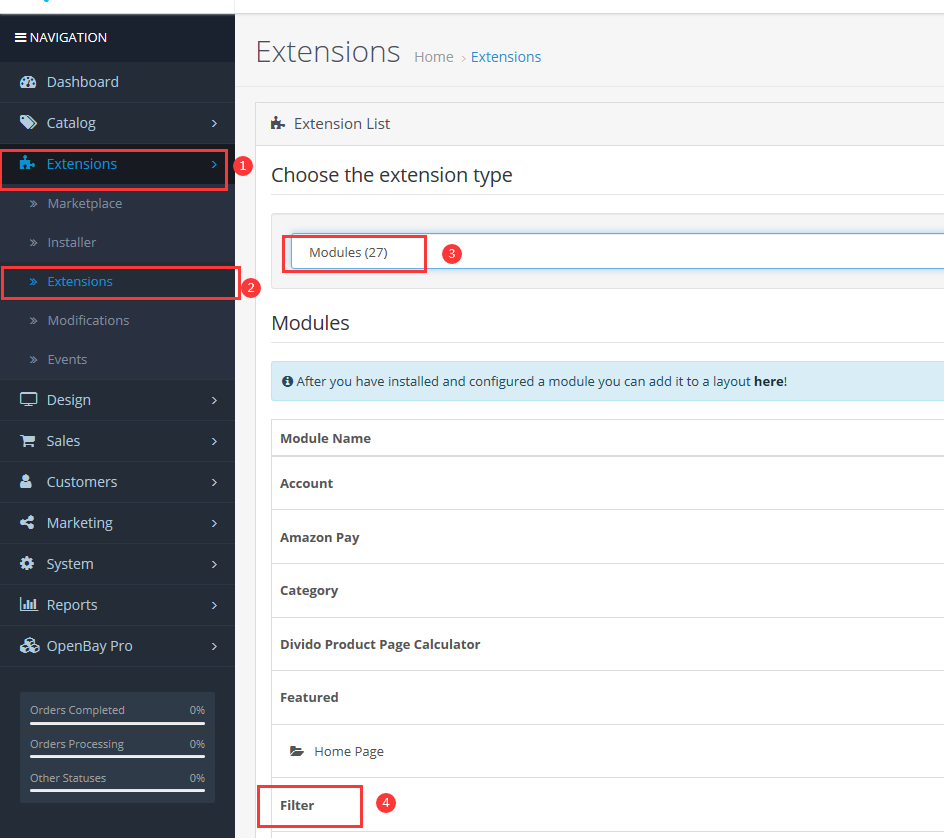Click the Divido Product Page Calculator row
The image size is (944, 838).
click(607, 644)
